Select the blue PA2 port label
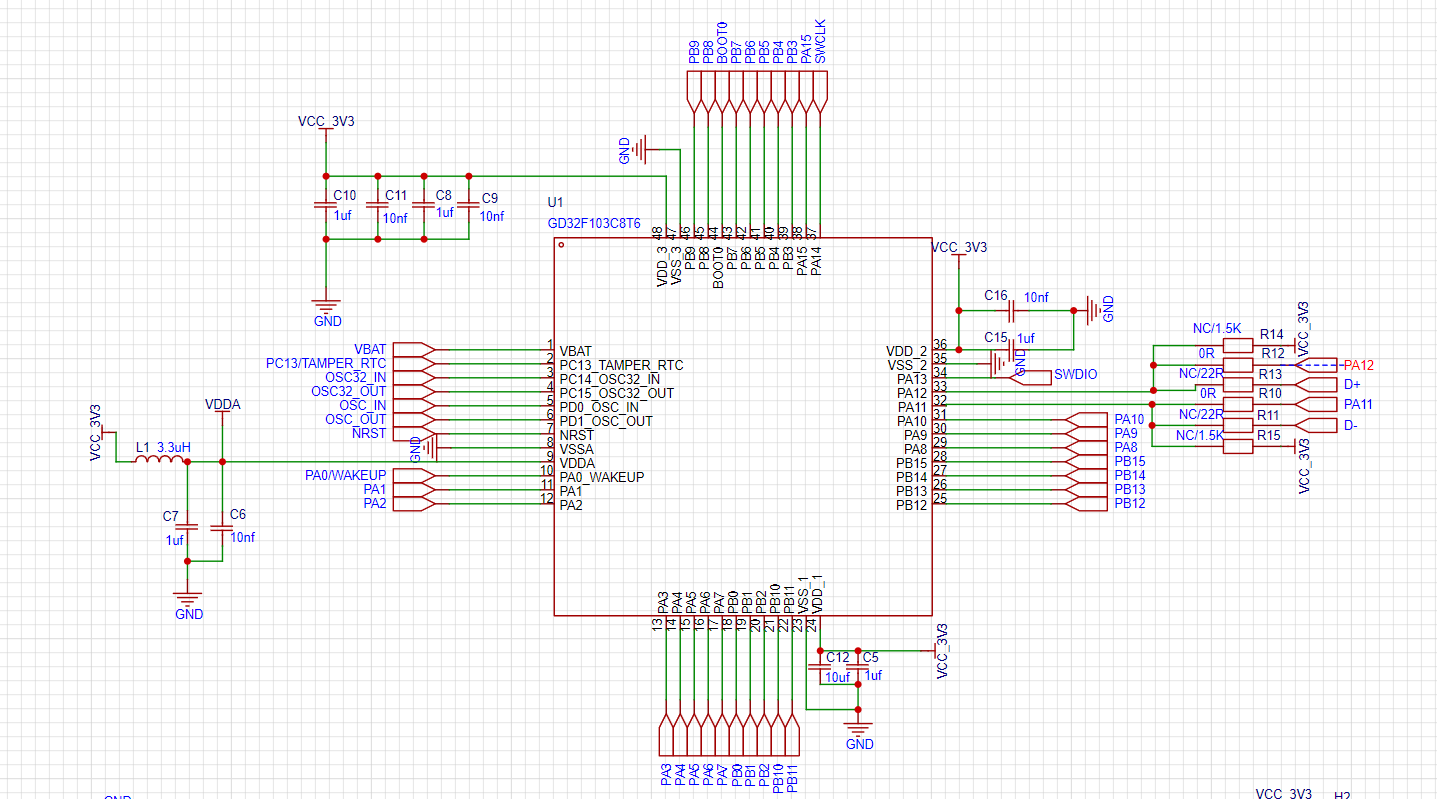The image size is (1437, 799). [x=375, y=503]
